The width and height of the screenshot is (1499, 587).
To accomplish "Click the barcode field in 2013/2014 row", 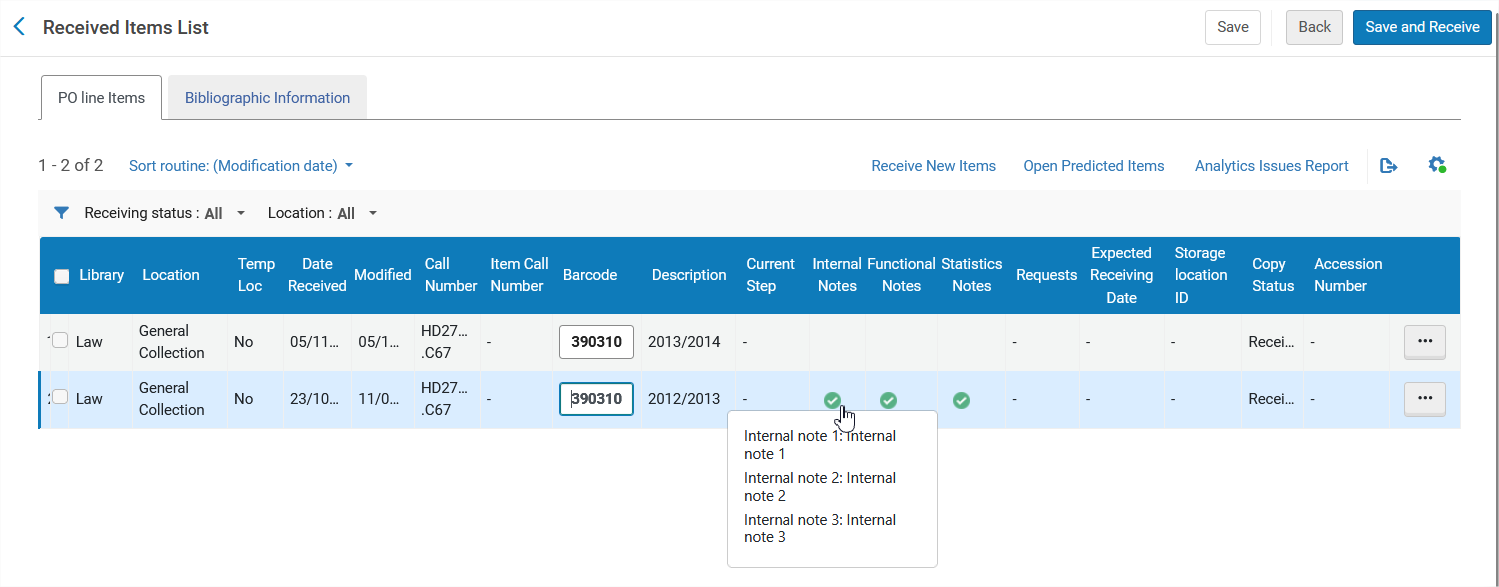I will tap(596, 342).
